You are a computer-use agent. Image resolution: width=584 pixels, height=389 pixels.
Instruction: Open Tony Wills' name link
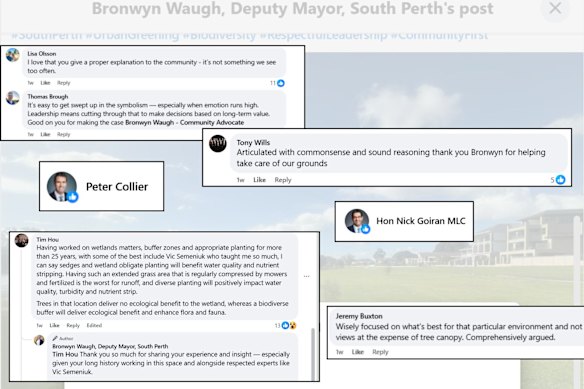point(253,142)
